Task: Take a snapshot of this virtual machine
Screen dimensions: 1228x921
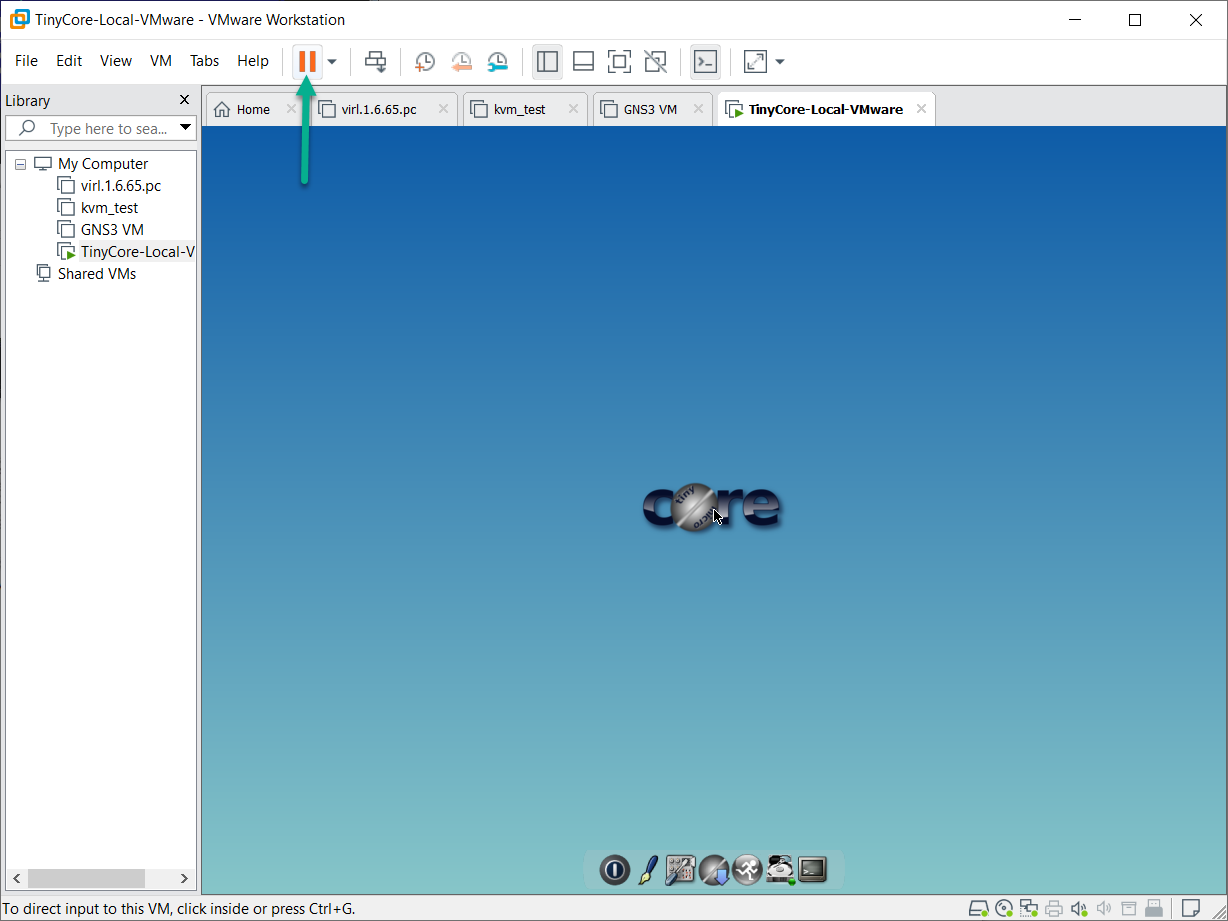Action: (x=425, y=62)
